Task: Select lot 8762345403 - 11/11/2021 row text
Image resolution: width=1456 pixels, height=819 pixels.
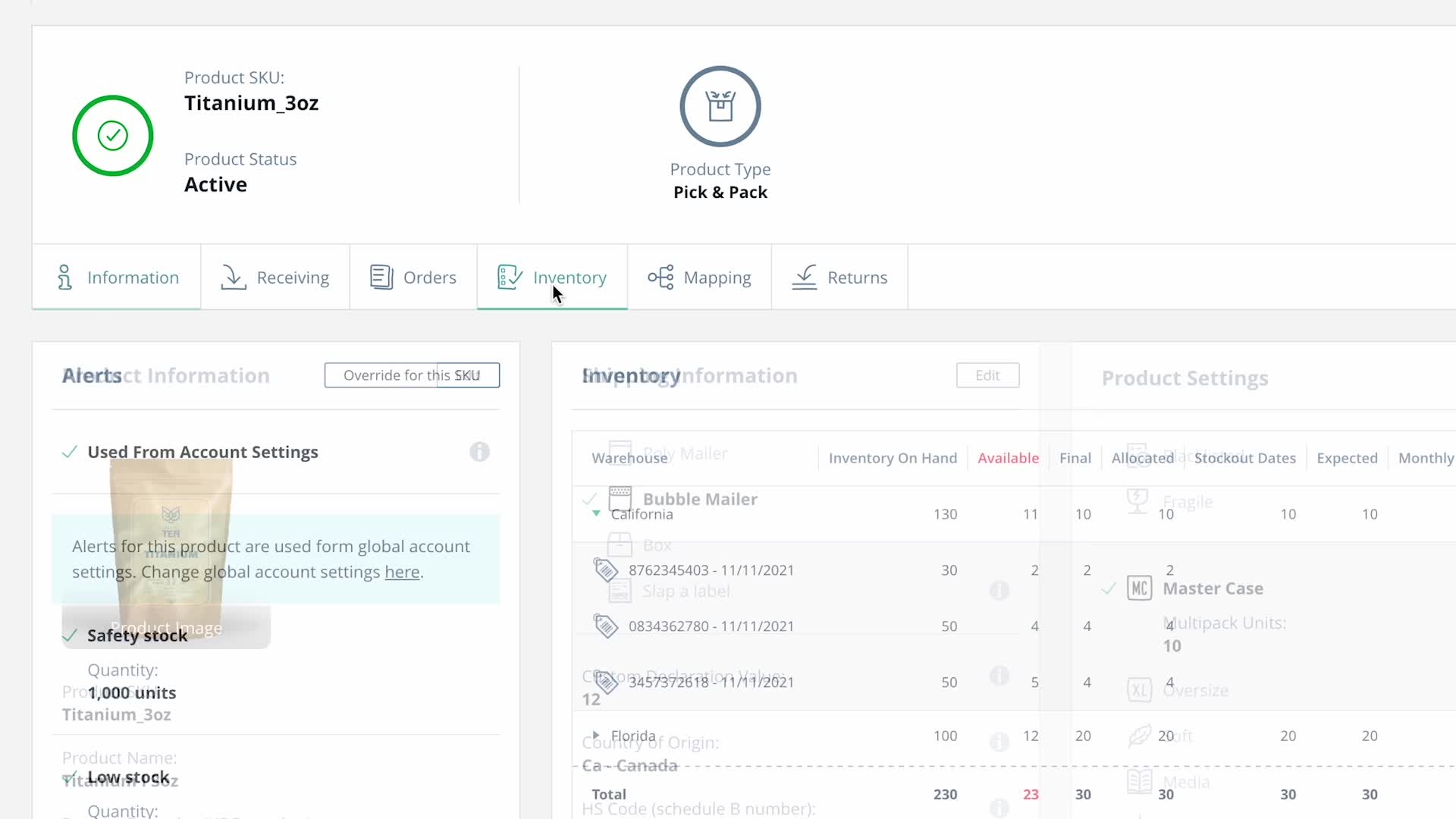Action: pos(711,570)
